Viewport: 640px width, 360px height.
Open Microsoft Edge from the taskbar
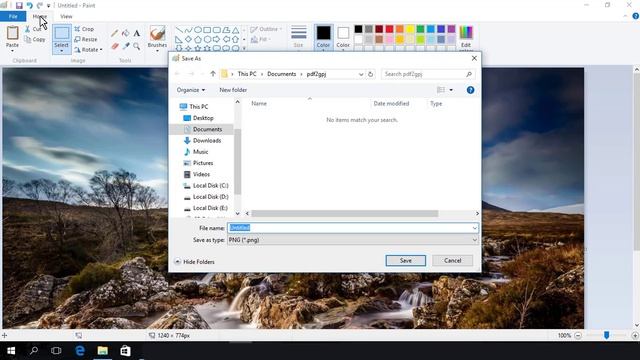[80, 351]
